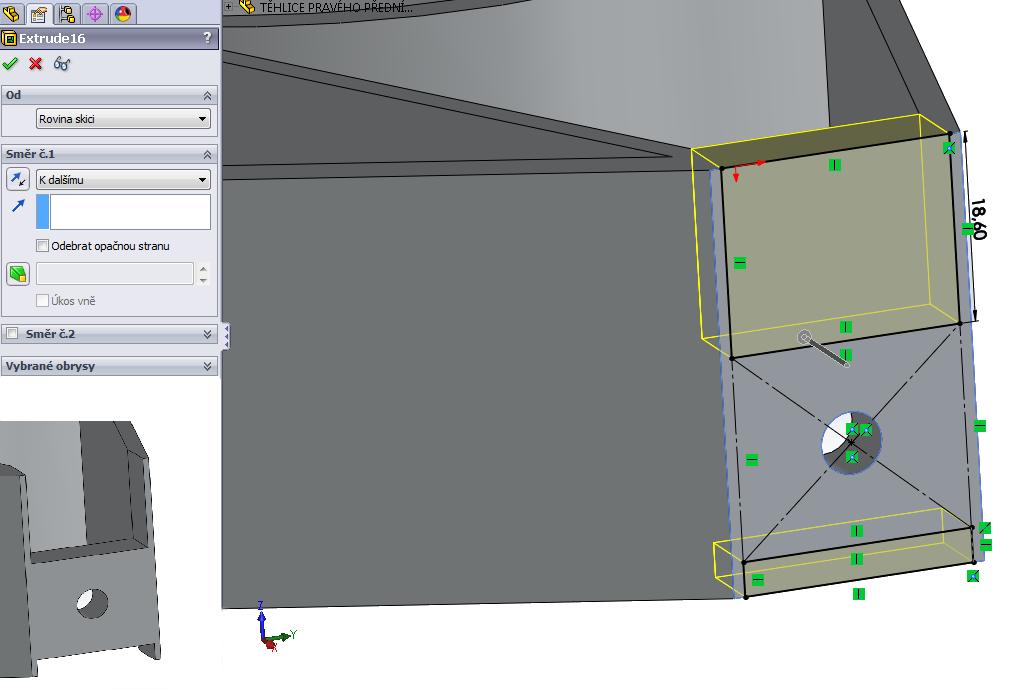Increase draft angle with up spinner

point(203,268)
